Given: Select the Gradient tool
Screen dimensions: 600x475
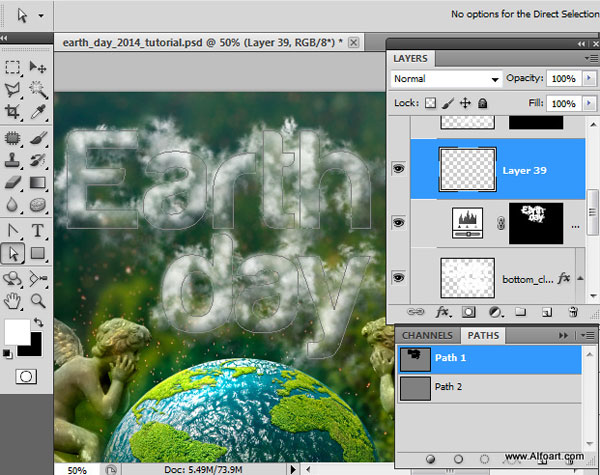Looking at the screenshot, I should 38,182.
